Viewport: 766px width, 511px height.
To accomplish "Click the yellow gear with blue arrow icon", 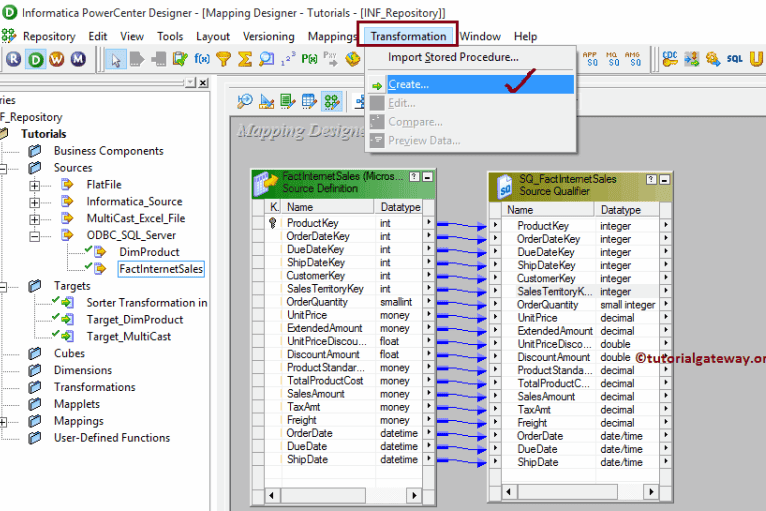I will click(713, 59).
